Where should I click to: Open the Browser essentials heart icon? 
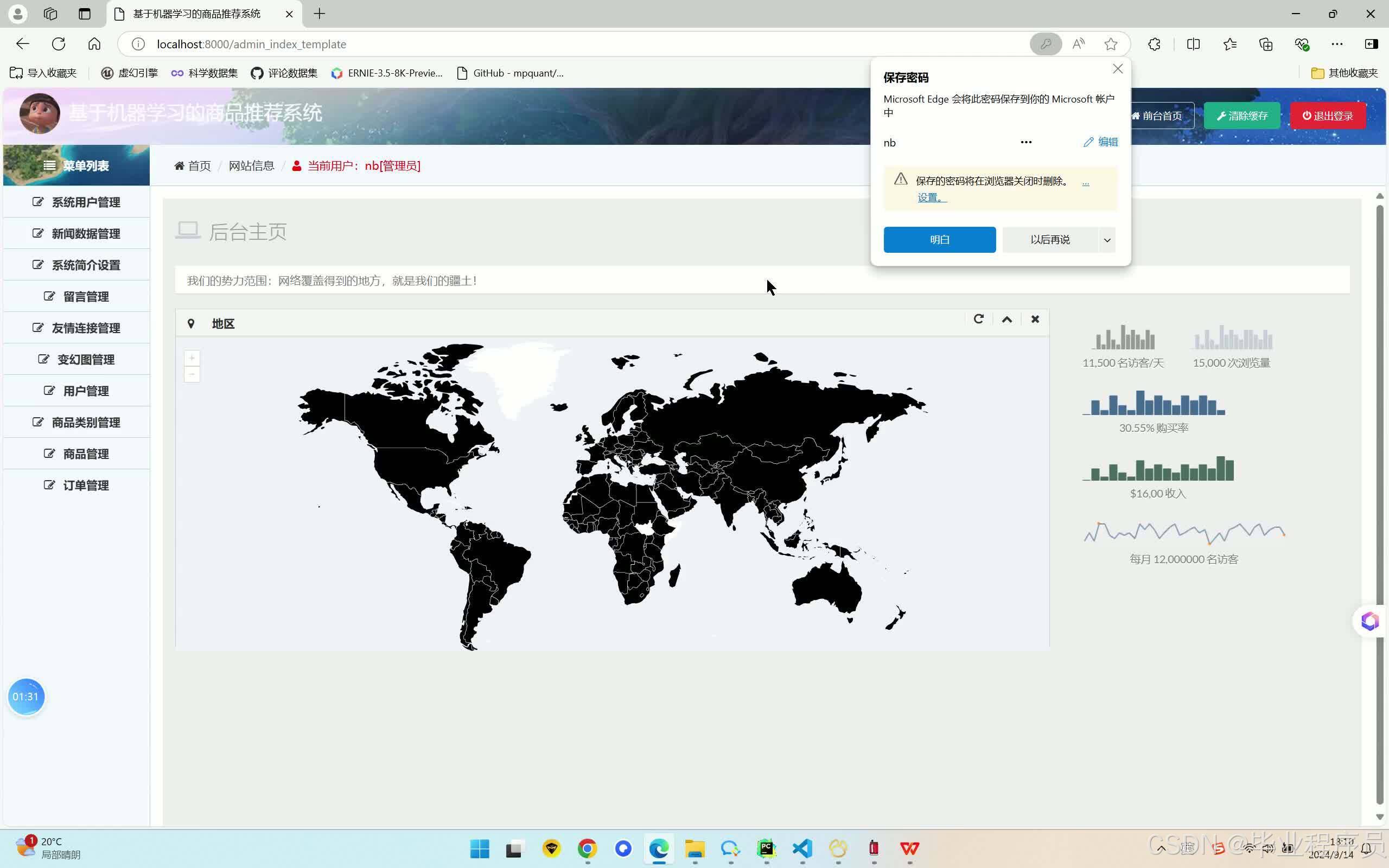(x=1302, y=44)
